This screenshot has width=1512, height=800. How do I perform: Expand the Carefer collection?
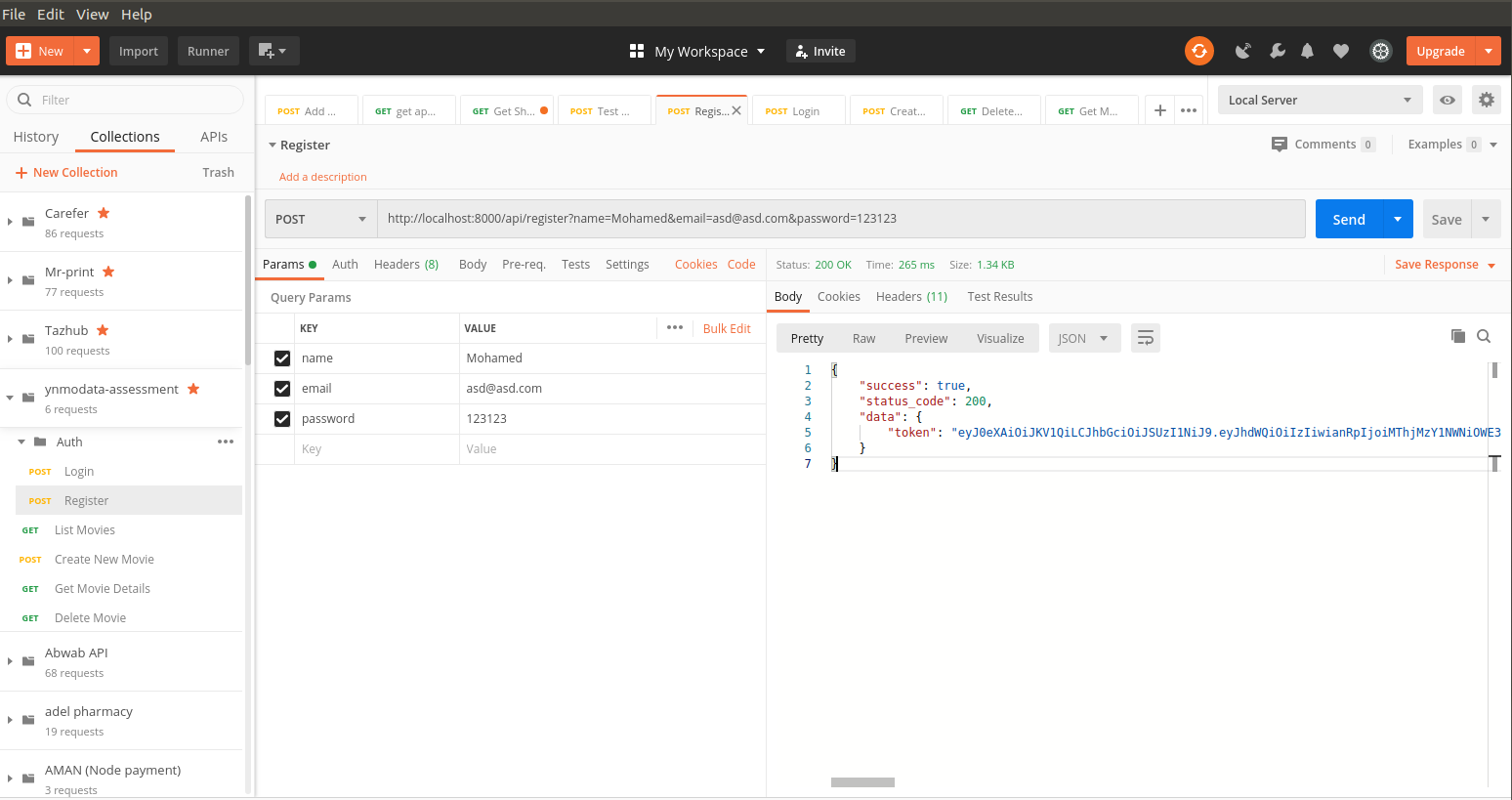(10, 222)
